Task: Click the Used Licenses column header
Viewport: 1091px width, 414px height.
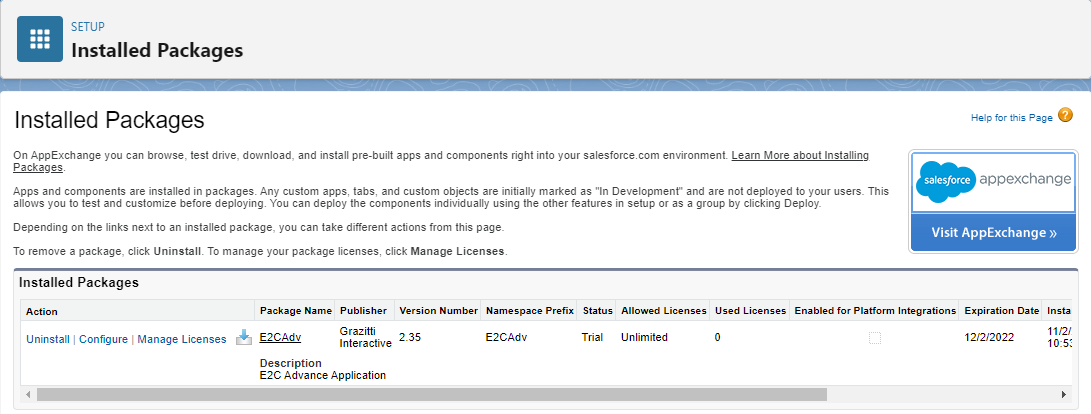Action: point(750,310)
